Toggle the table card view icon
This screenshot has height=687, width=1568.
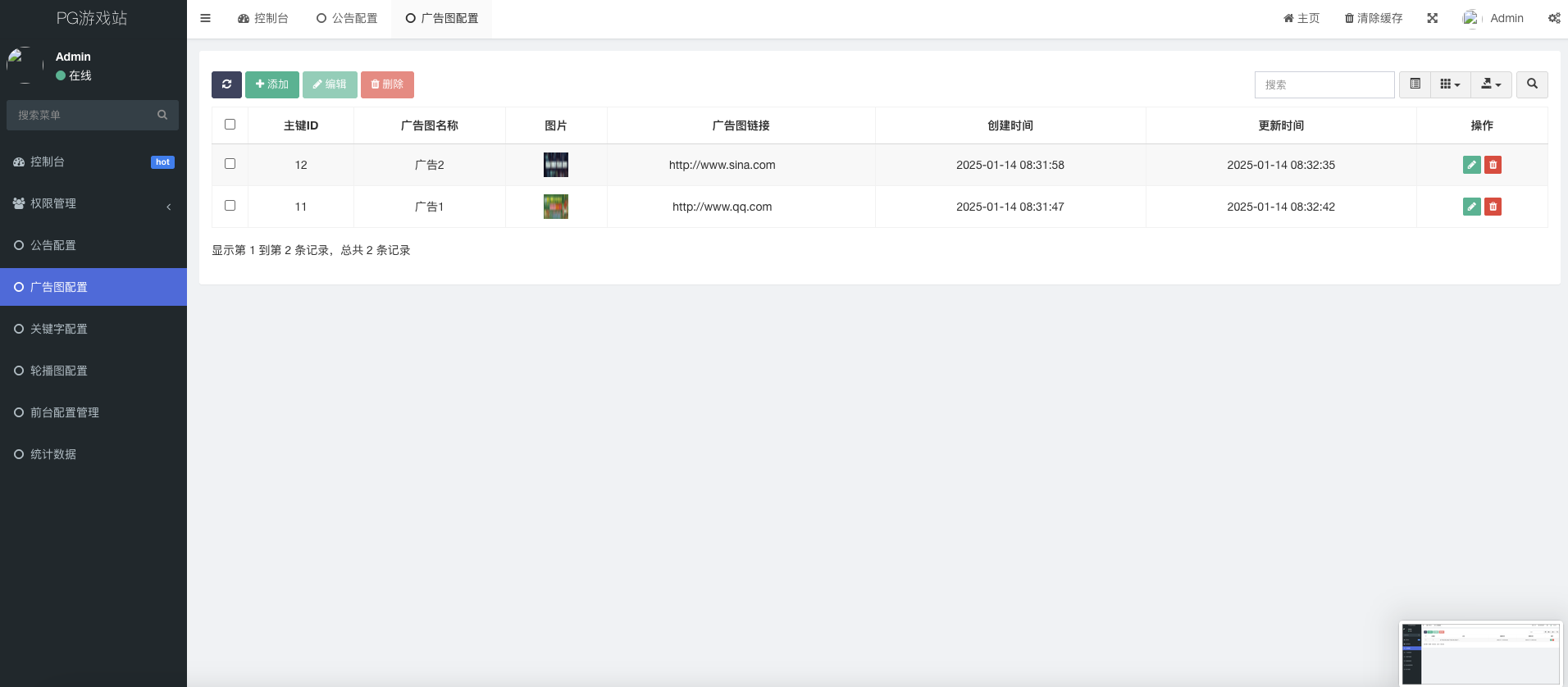click(1415, 84)
